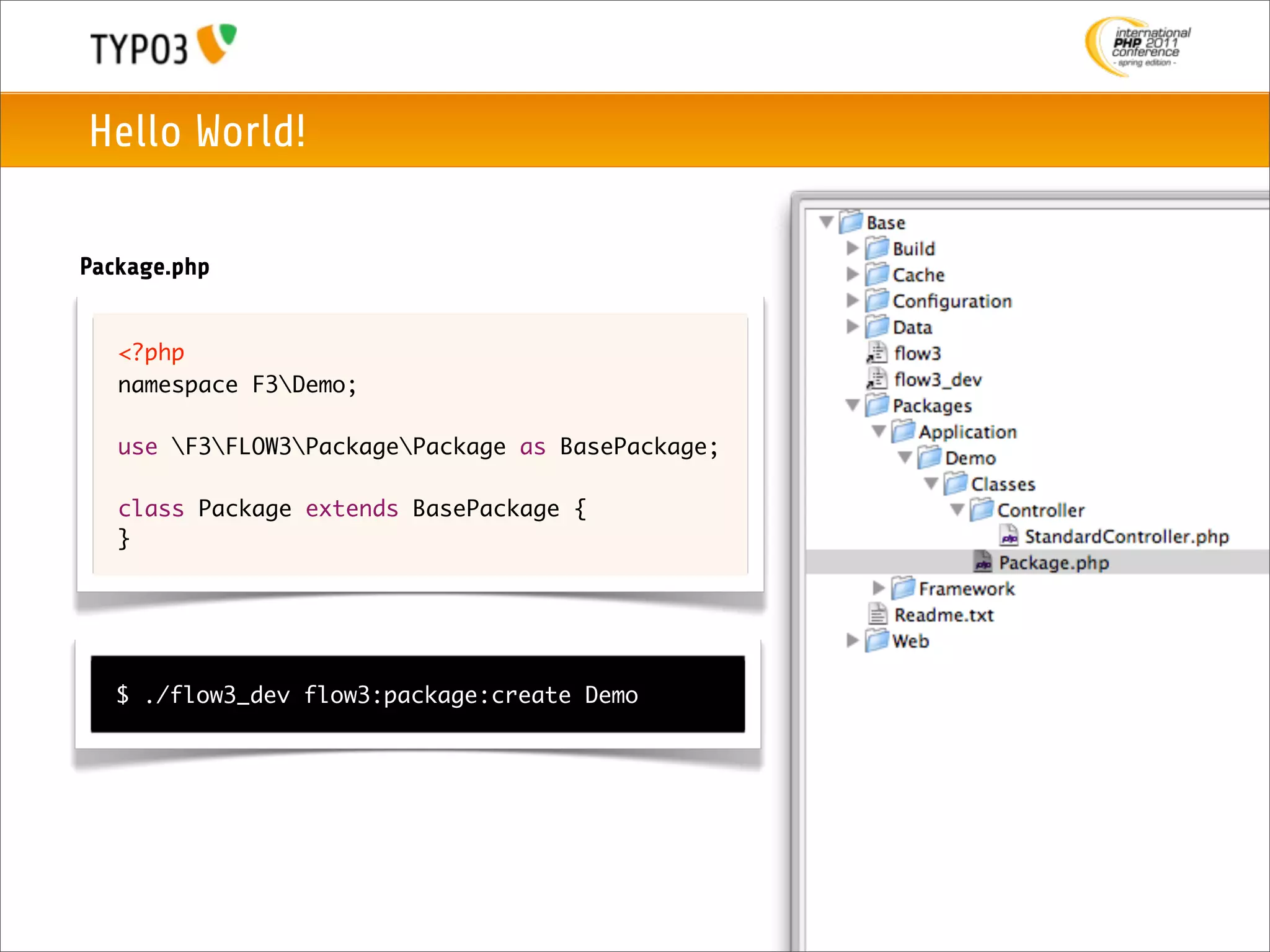This screenshot has height=952, width=1270.
Task: Select the Framework tree row label
Action: click(x=966, y=589)
